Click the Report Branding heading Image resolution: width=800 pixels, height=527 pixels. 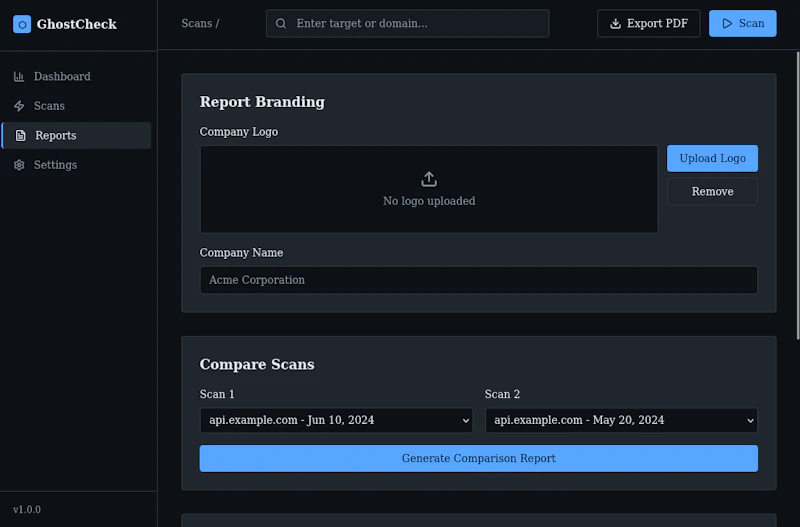tap(262, 102)
